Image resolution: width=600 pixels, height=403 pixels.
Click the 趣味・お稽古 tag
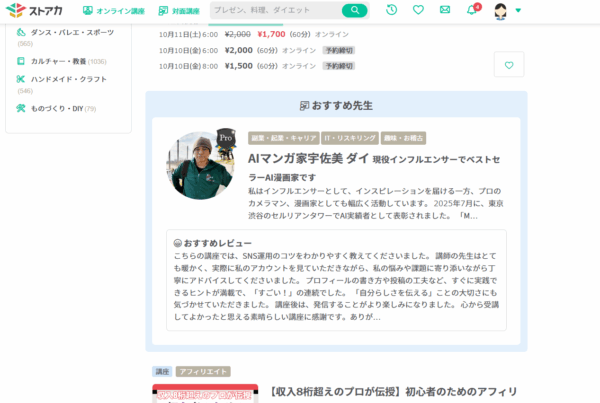click(403, 138)
